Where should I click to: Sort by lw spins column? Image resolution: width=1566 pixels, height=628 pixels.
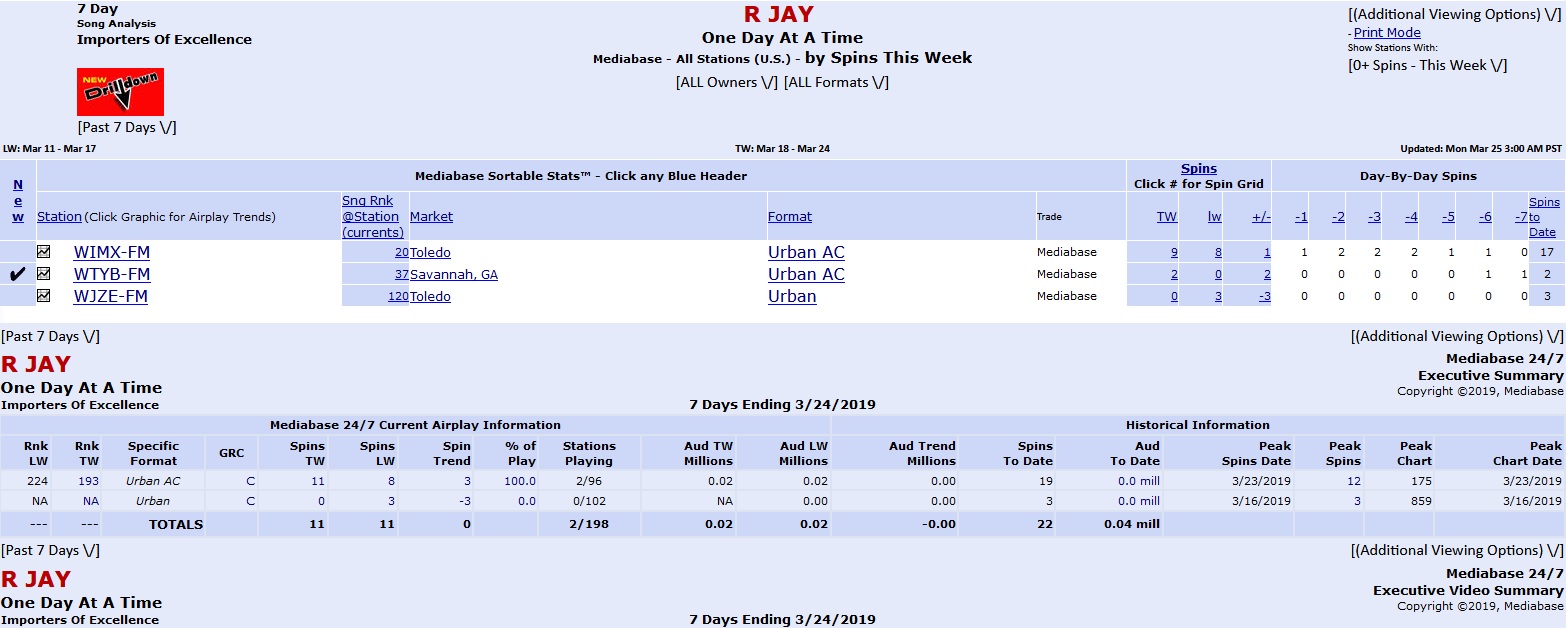1214,217
